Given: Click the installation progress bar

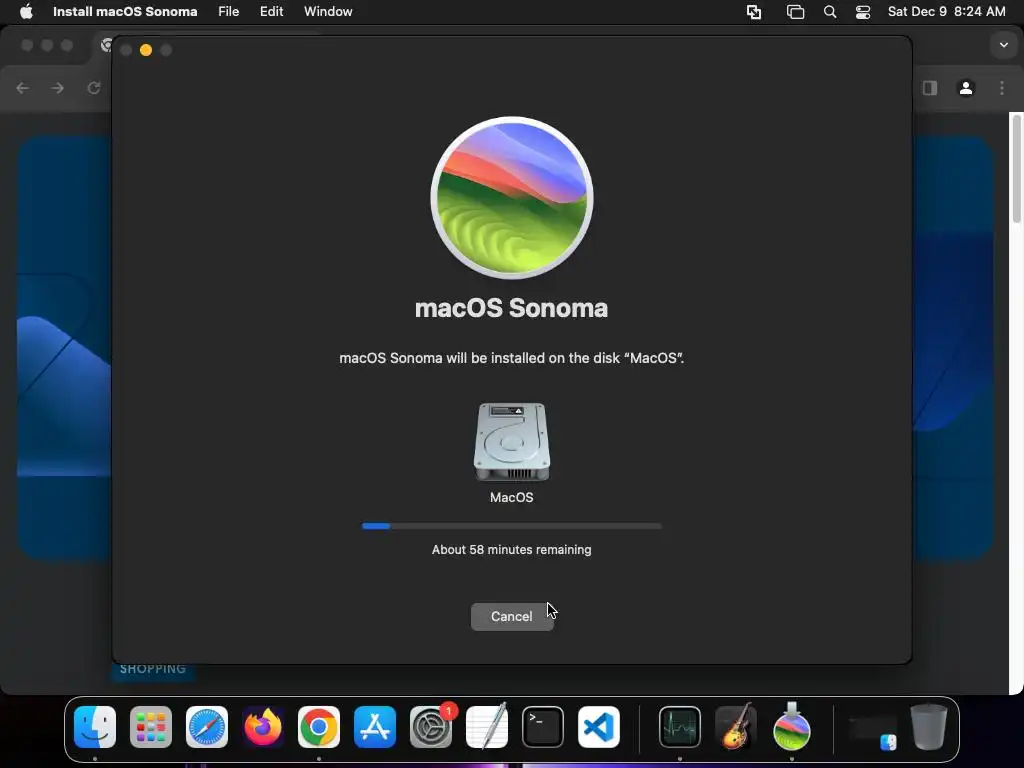Looking at the screenshot, I should (511, 526).
